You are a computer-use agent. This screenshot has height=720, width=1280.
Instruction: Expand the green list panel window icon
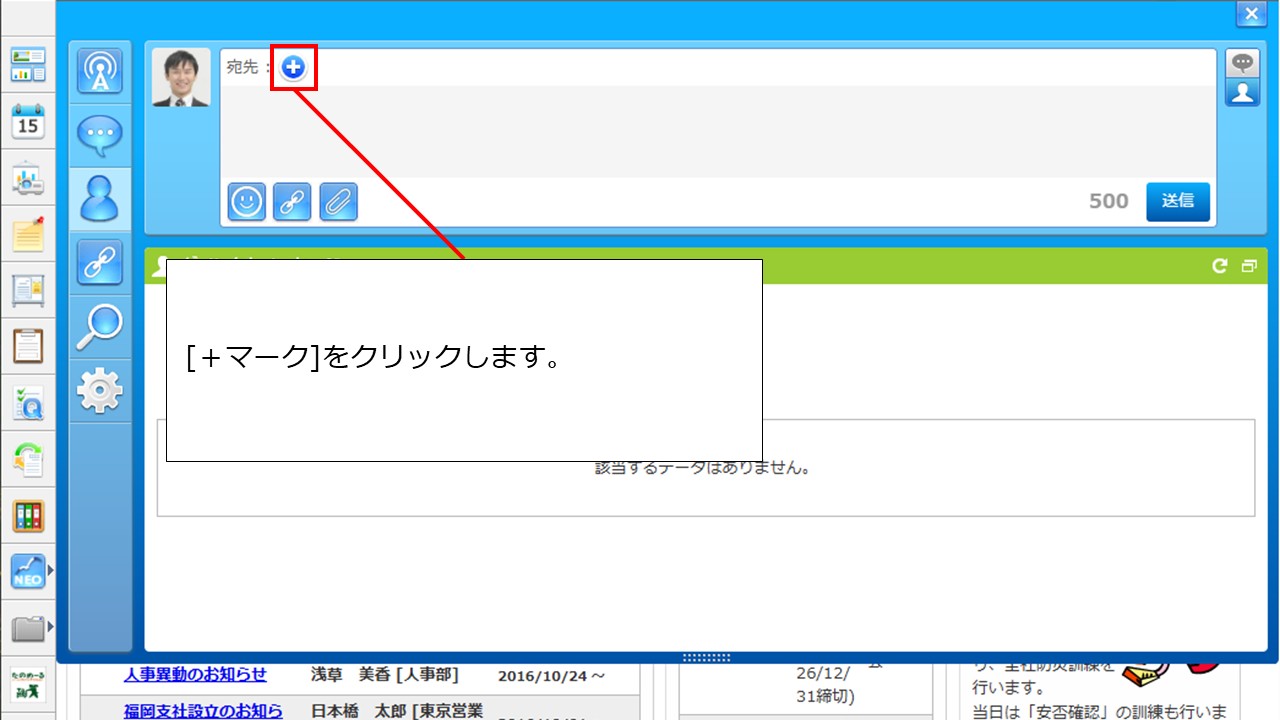(1248, 266)
